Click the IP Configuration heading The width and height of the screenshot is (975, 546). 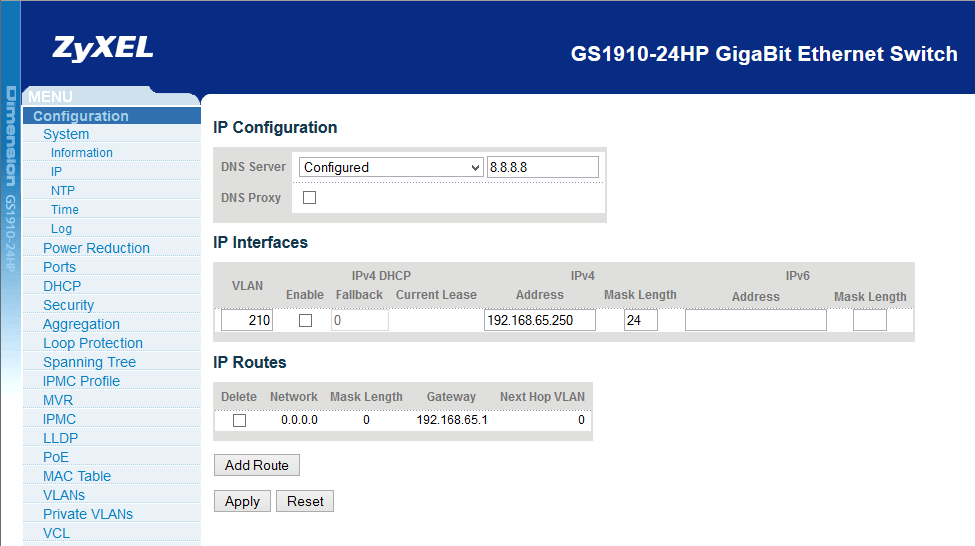pos(275,127)
